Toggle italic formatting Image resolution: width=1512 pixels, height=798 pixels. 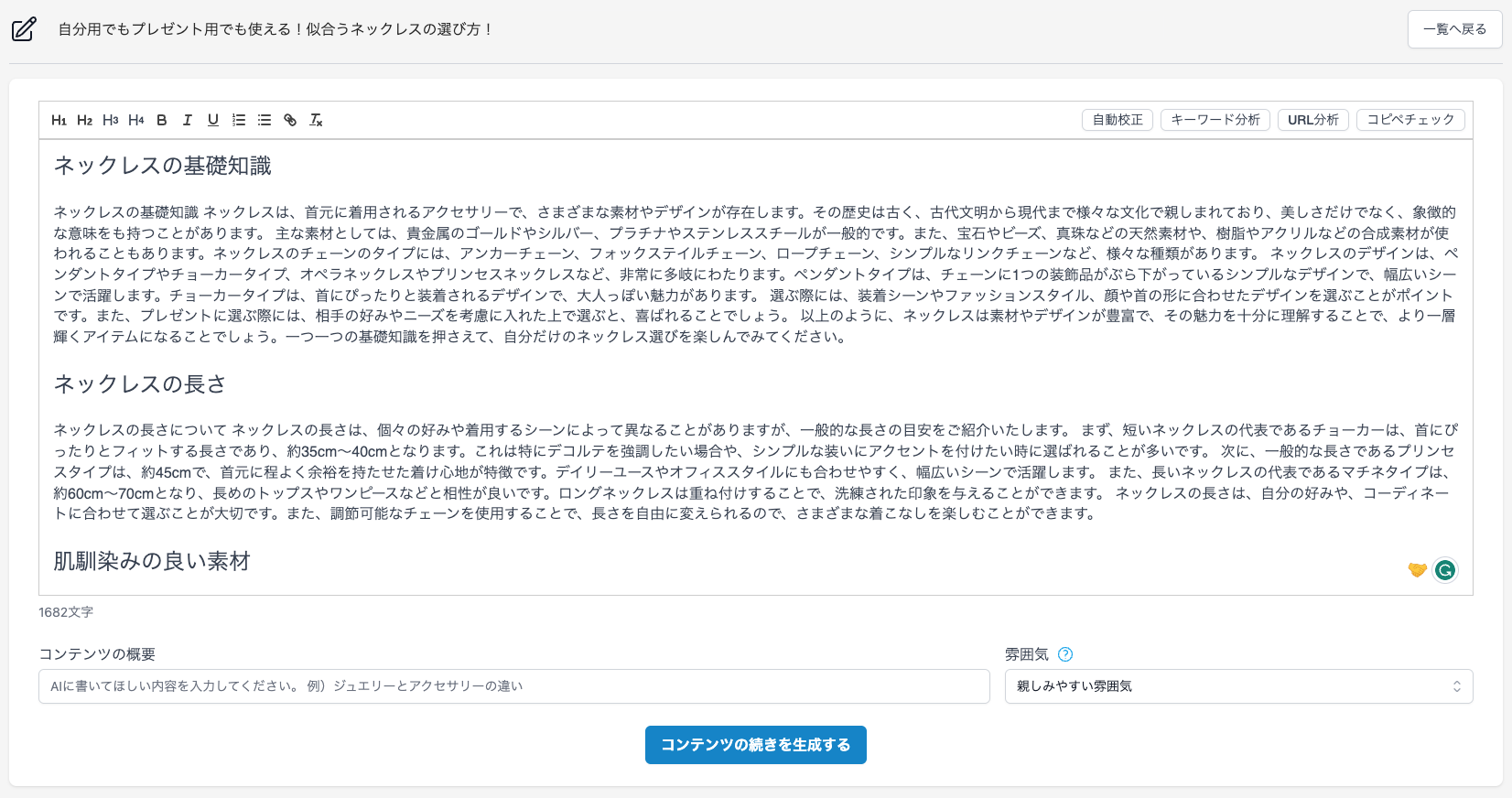click(188, 120)
